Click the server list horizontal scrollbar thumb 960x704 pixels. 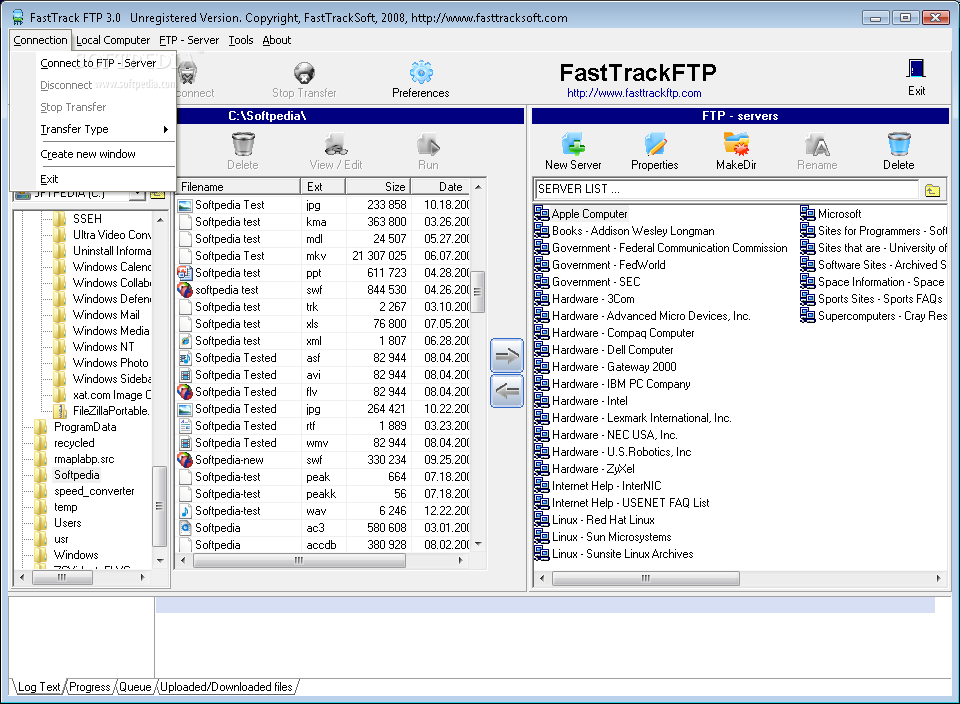pyautogui.click(x=646, y=579)
